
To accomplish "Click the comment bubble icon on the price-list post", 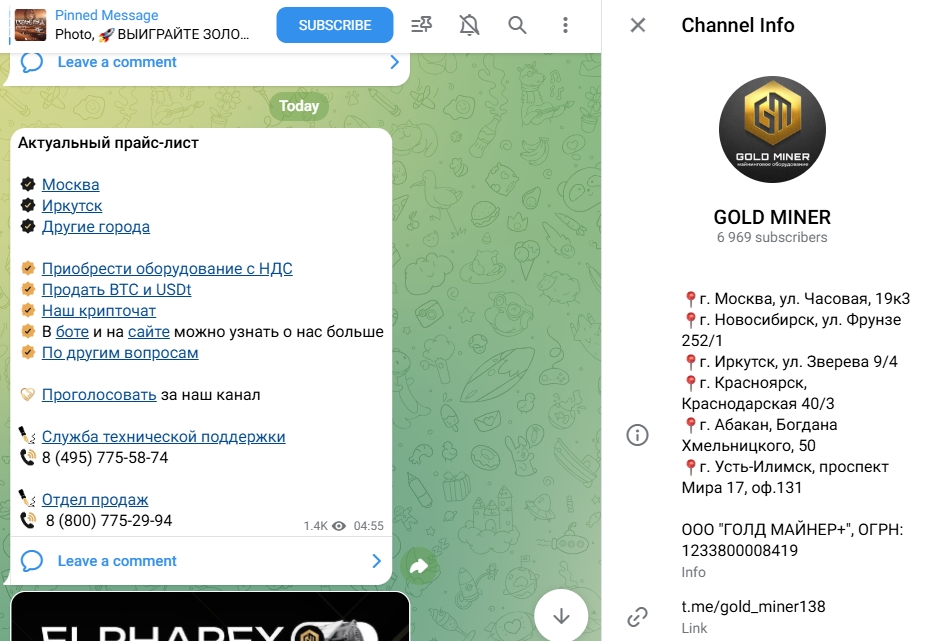I will (x=32, y=561).
